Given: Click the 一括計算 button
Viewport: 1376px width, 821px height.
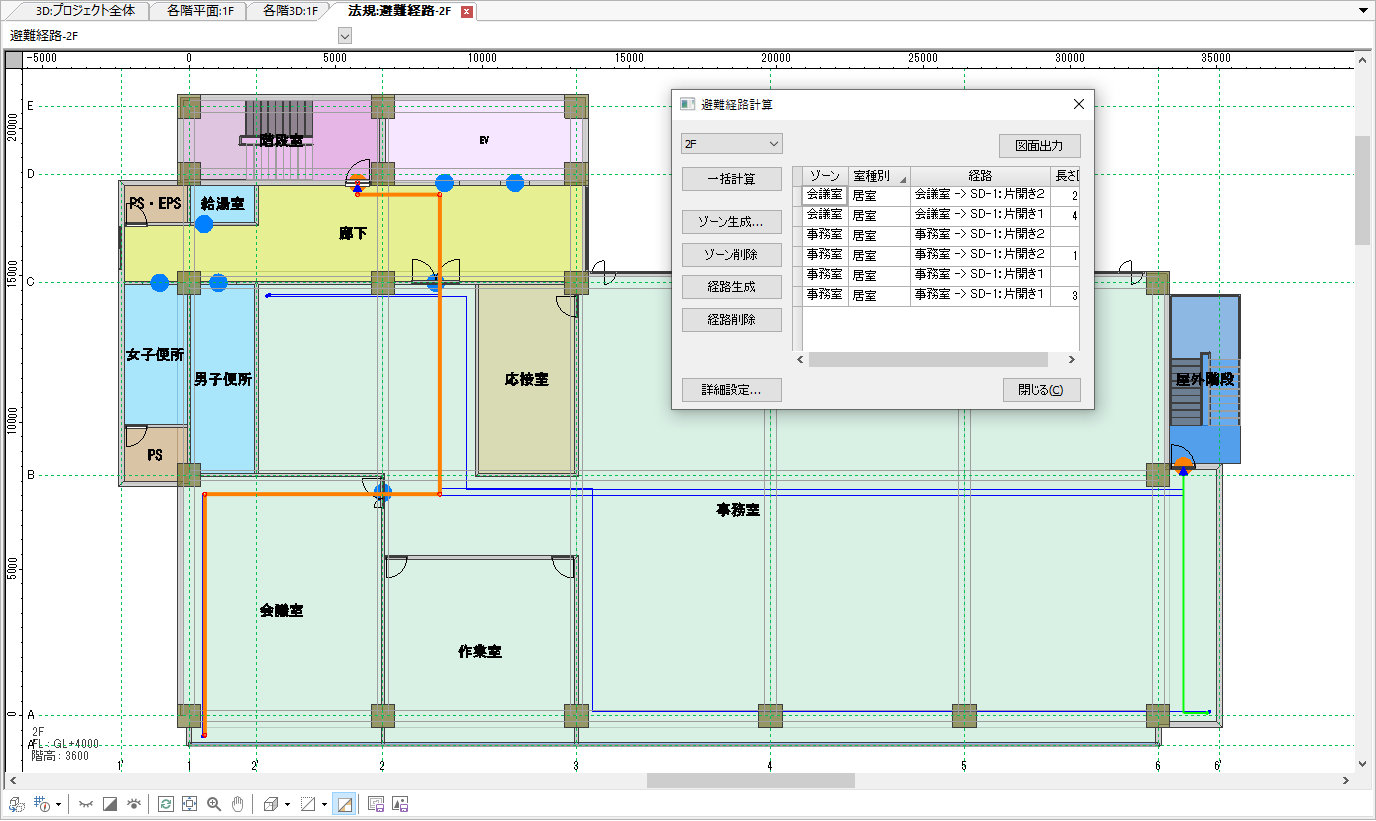Looking at the screenshot, I should click(x=731, y=179).
